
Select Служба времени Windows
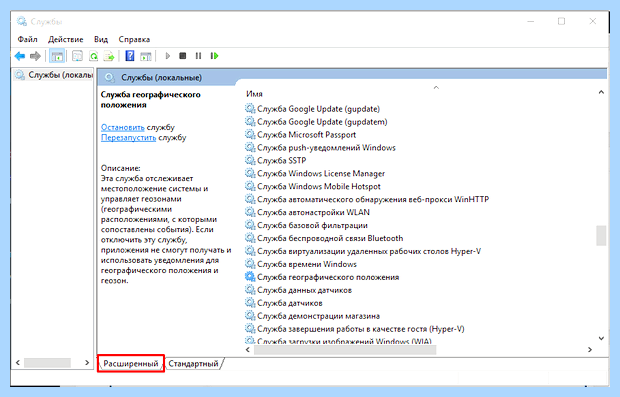[x=301, y=264]
